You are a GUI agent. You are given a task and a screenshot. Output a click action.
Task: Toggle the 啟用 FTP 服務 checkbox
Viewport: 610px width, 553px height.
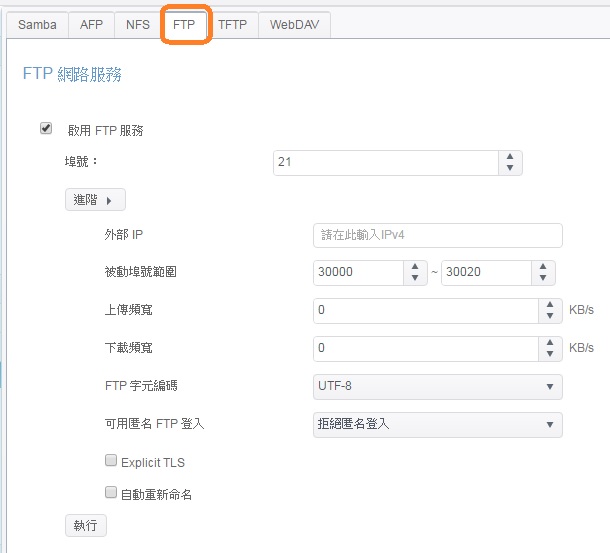46,128
